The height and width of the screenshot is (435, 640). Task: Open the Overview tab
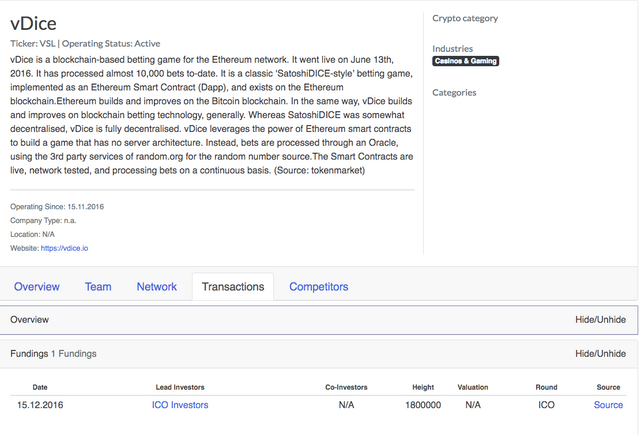(x=37, y=286)
